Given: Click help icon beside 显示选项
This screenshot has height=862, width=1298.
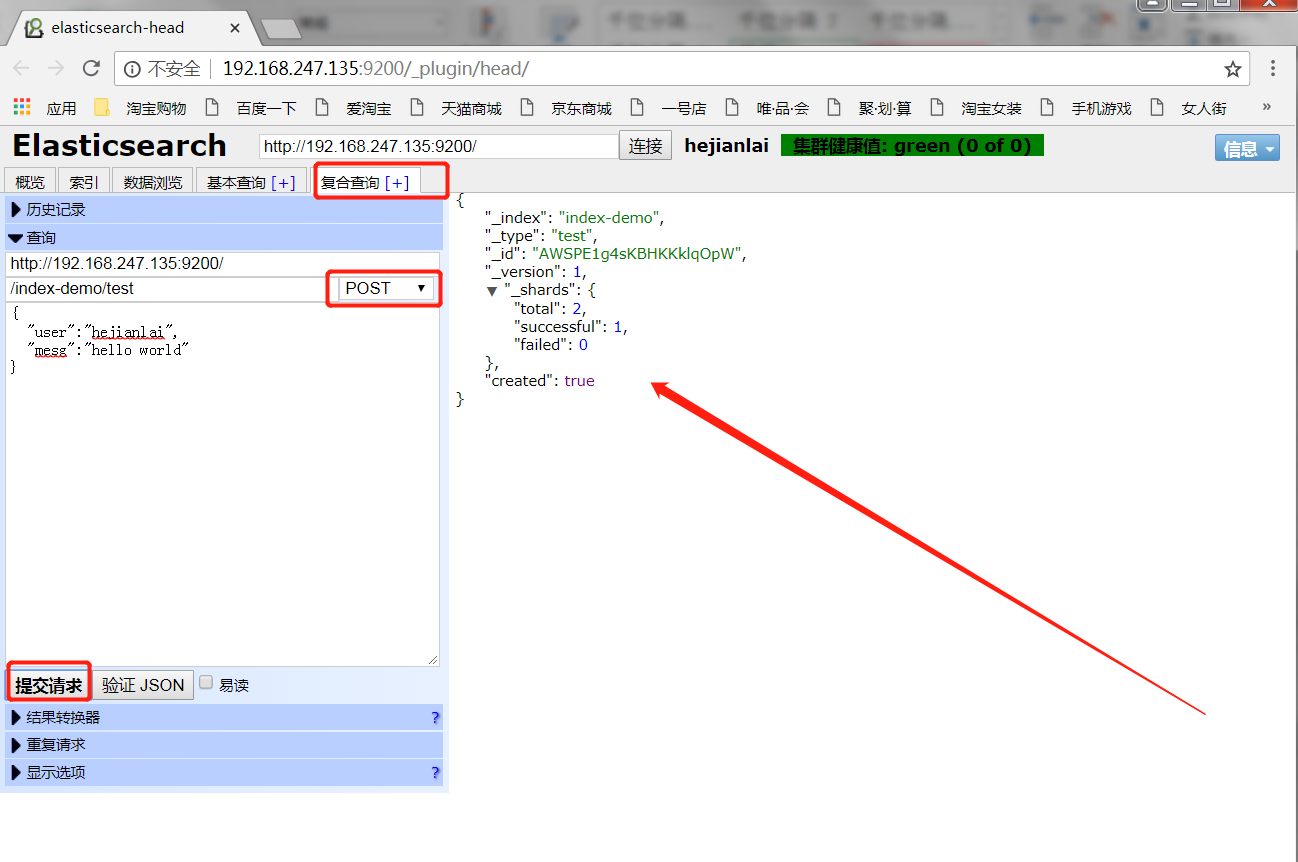Looking at the screenshot, I should pos(435,773).
